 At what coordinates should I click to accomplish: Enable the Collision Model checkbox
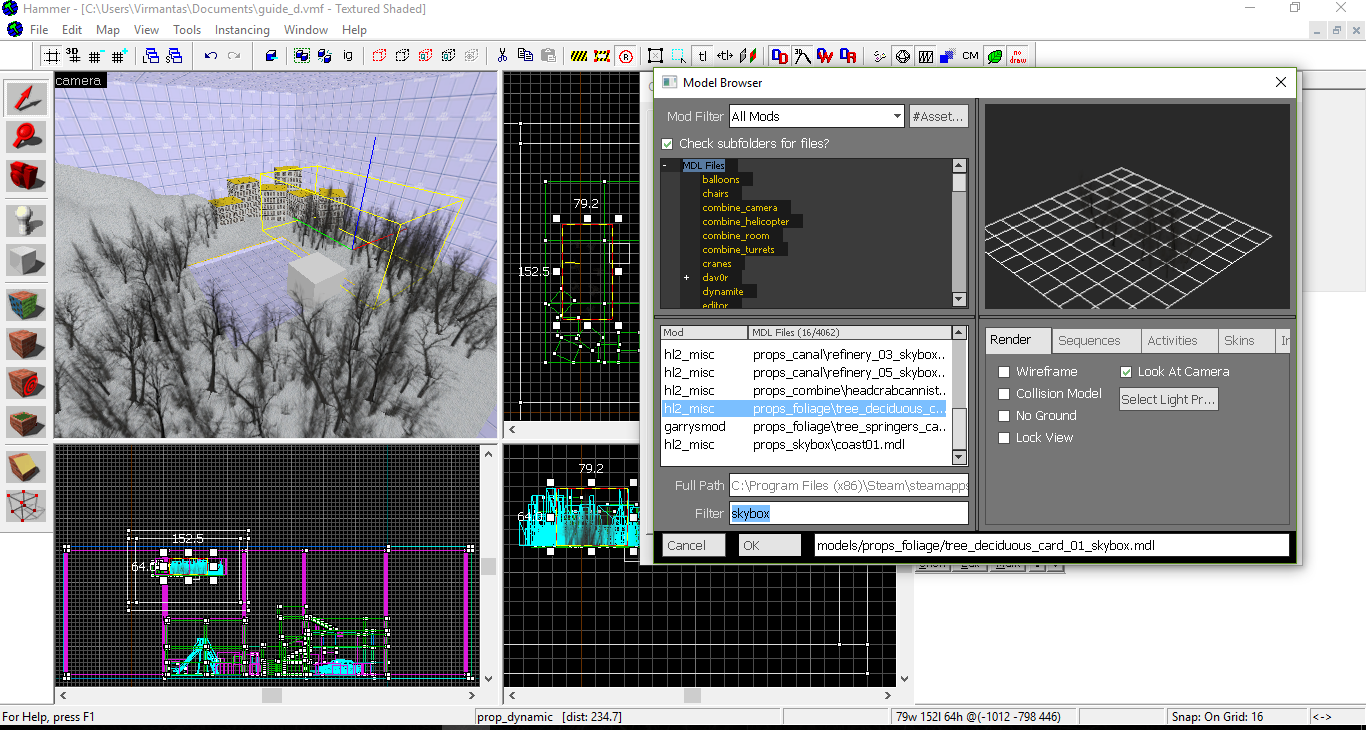[1004, 394]
